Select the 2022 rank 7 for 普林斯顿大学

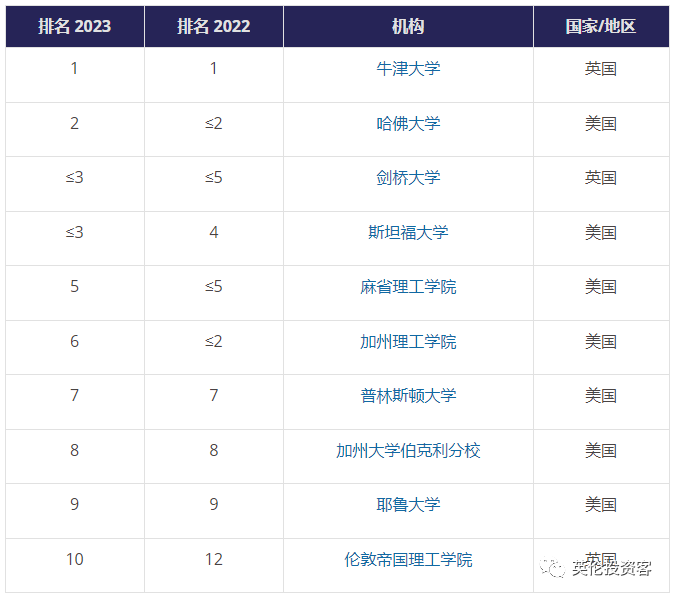point(214,395)
